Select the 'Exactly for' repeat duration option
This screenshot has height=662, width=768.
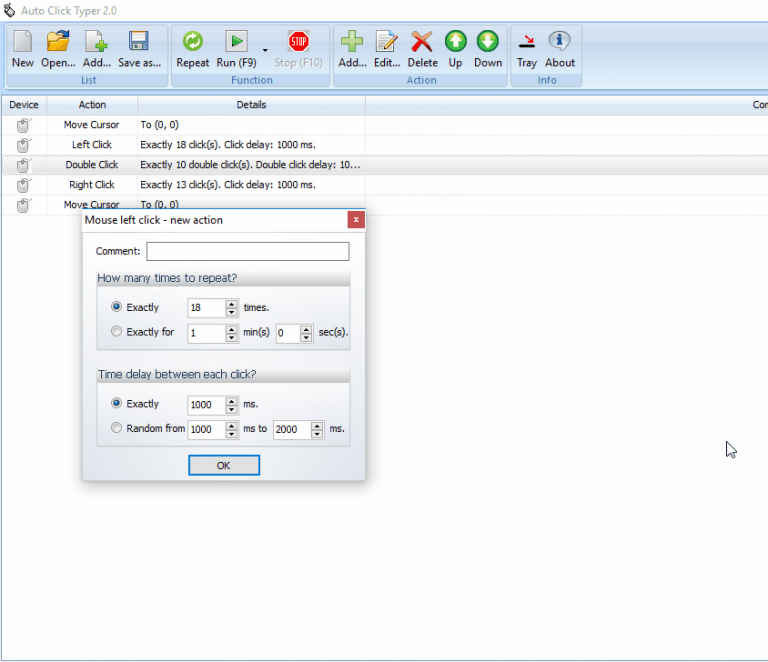(x=117, y=332)
